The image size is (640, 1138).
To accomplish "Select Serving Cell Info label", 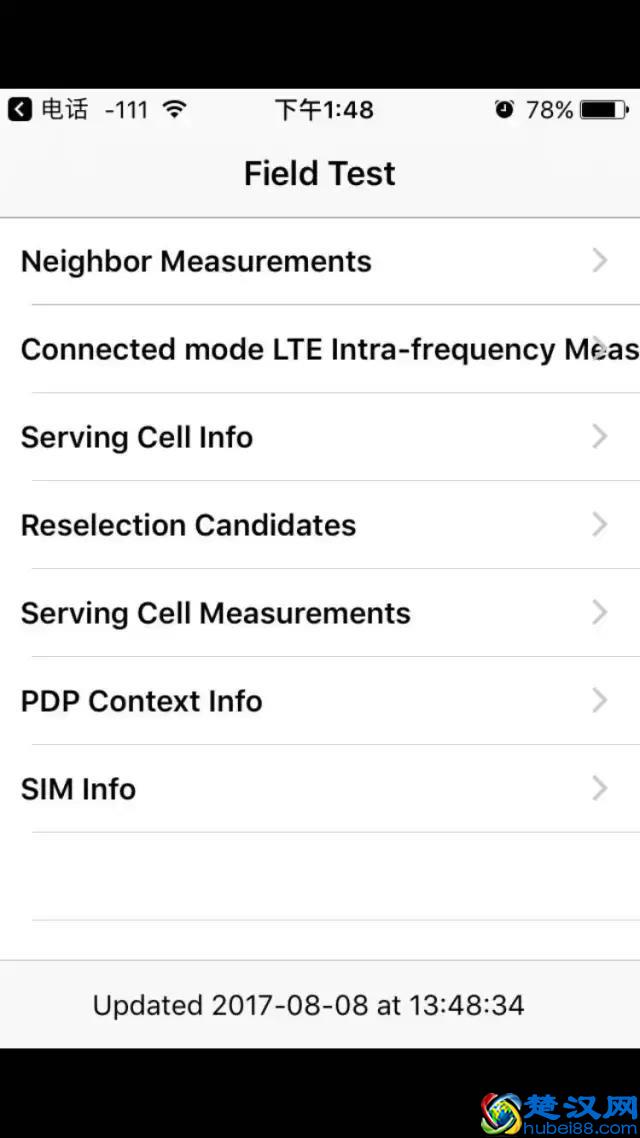I will [x=137, y=438].
